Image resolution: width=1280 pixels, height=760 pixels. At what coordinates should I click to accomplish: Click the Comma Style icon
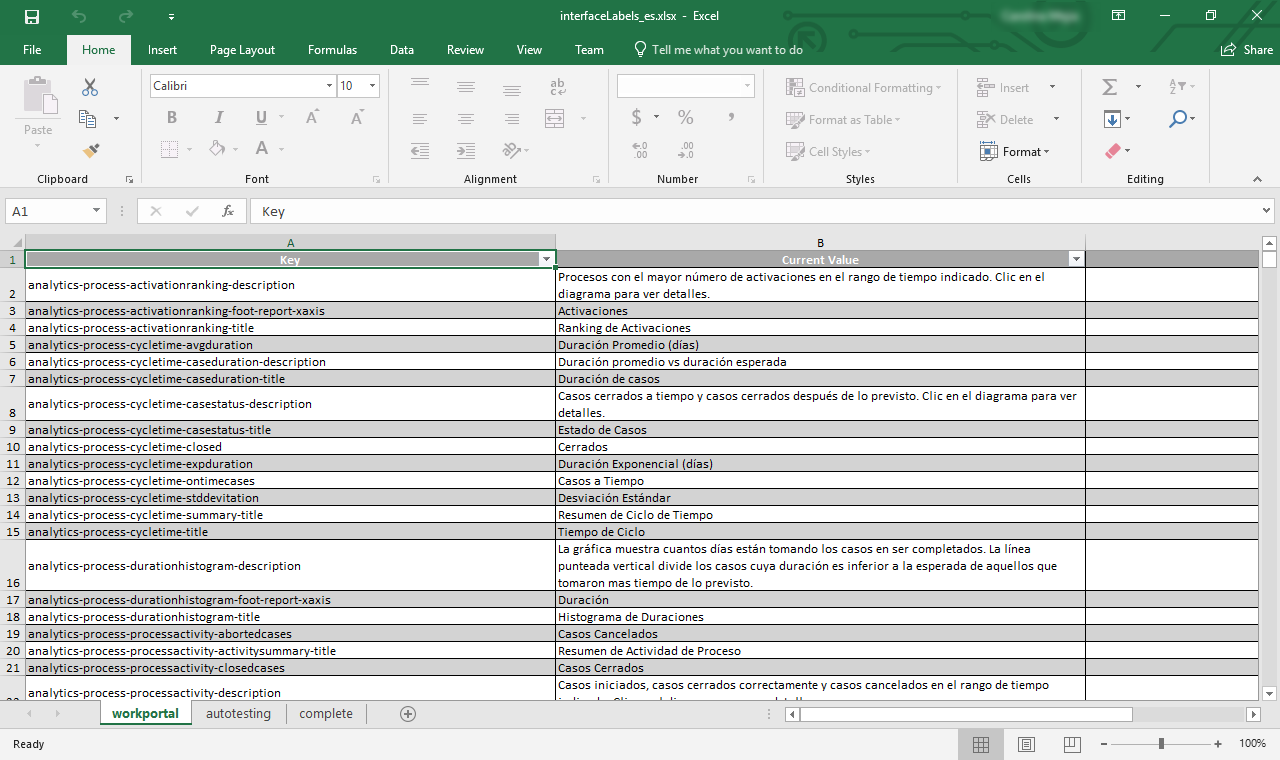[x=731, y=118]
